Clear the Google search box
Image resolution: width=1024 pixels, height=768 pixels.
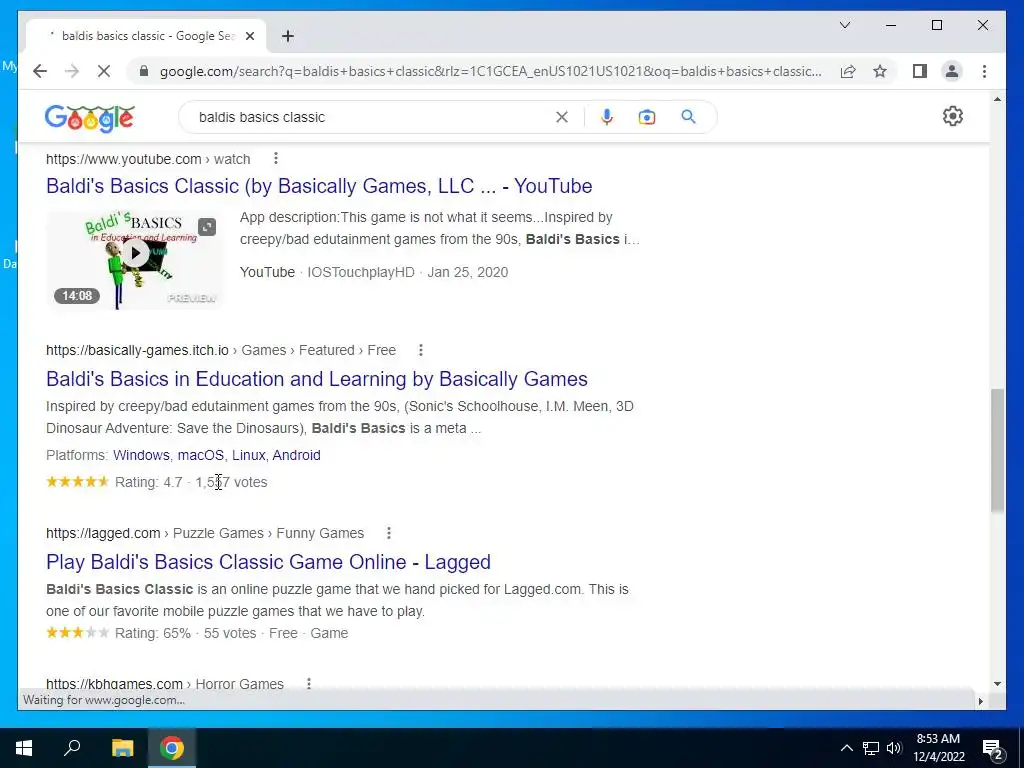[562, 117]
